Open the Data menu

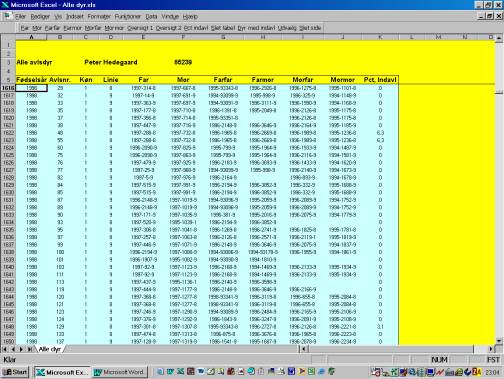click(151, 16)
